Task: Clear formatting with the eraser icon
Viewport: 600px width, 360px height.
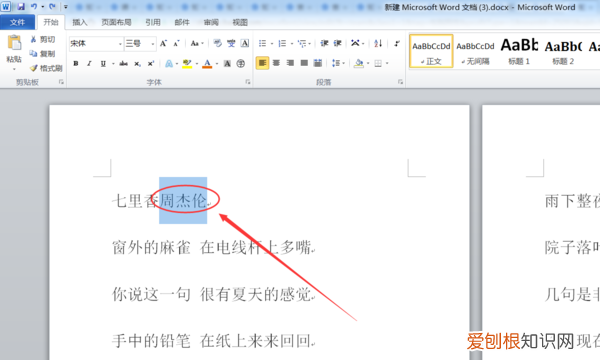Action: click(x=217, y=43)
